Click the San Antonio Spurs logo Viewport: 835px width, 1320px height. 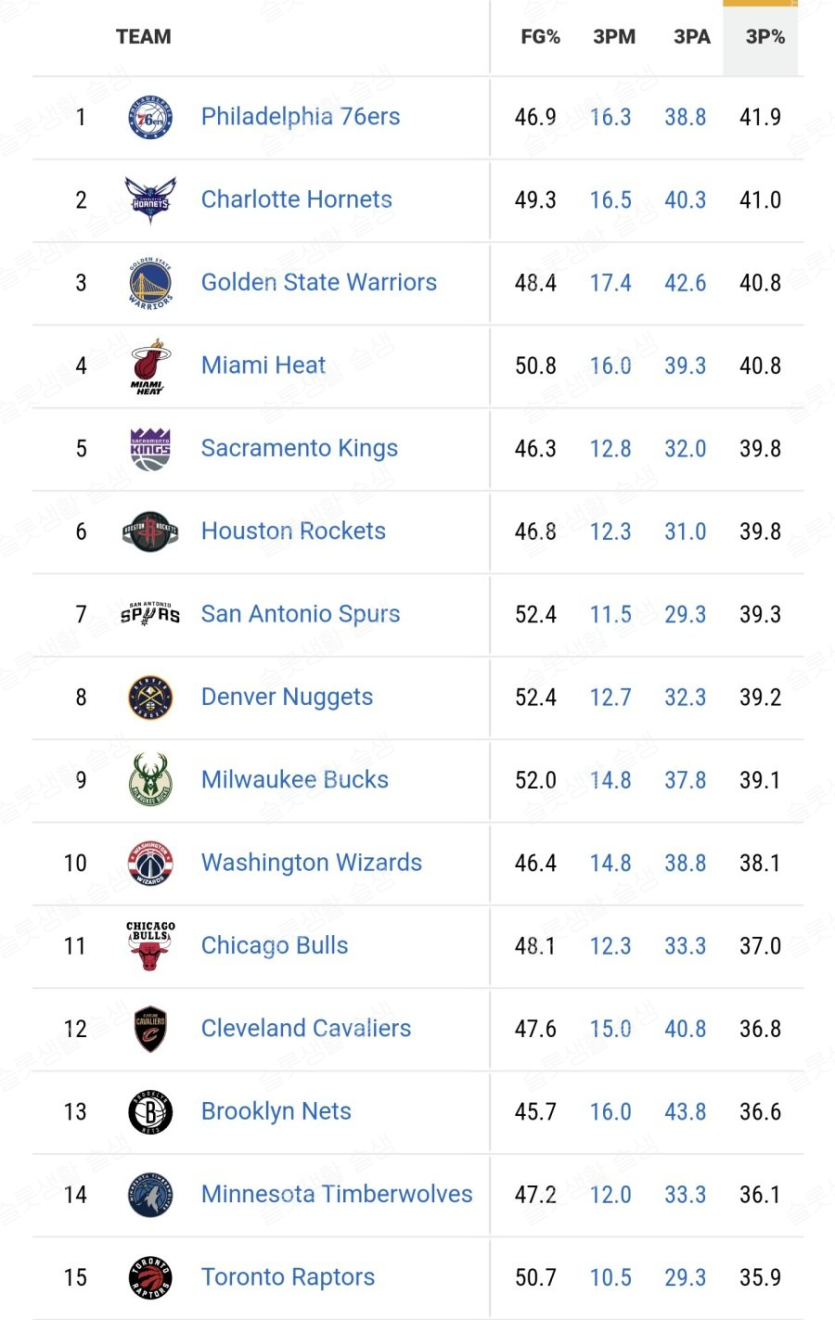(x=150, y=614)
